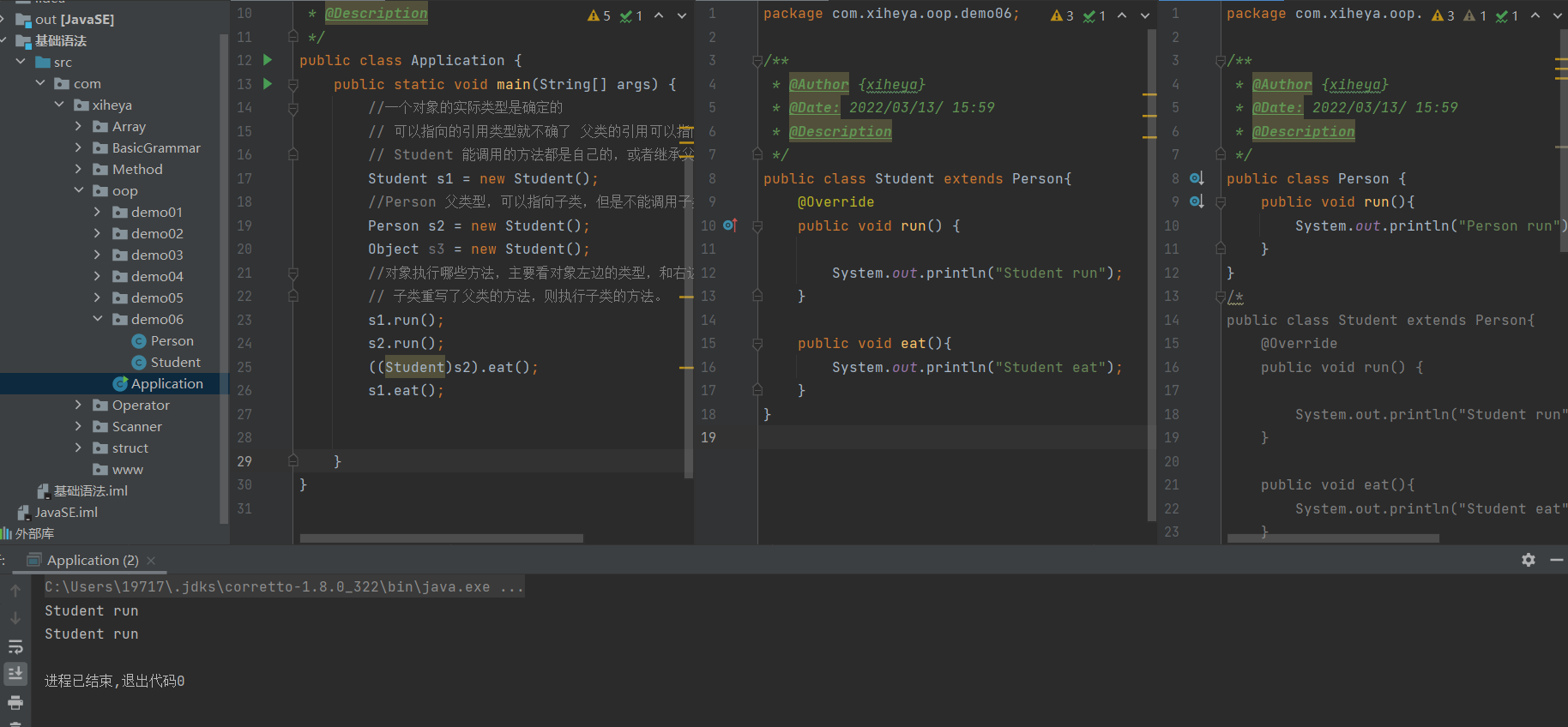Toggle scroll to end in Run console
The image size is (1568, 727).
(15, 674)
